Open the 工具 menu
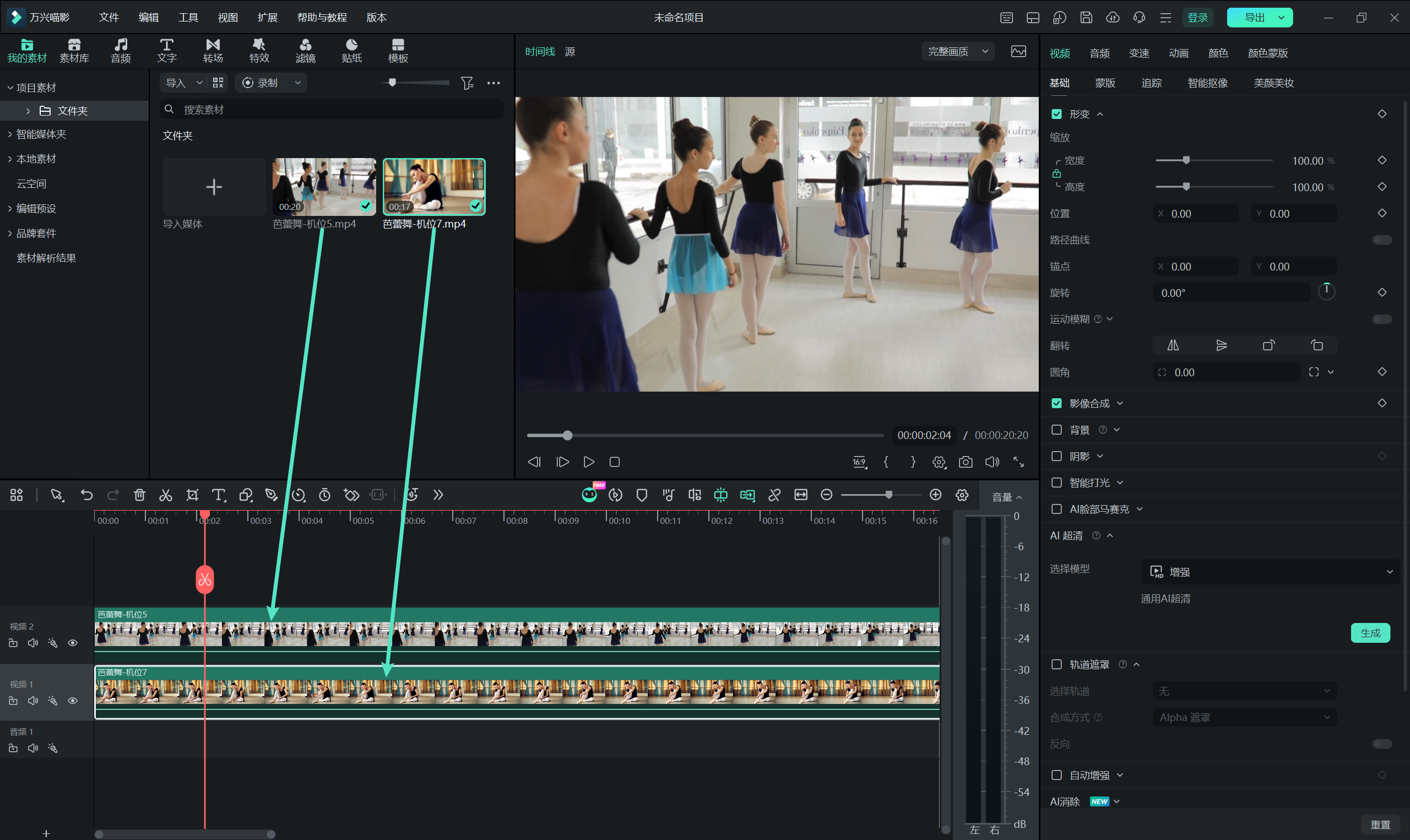 (188, 18)
